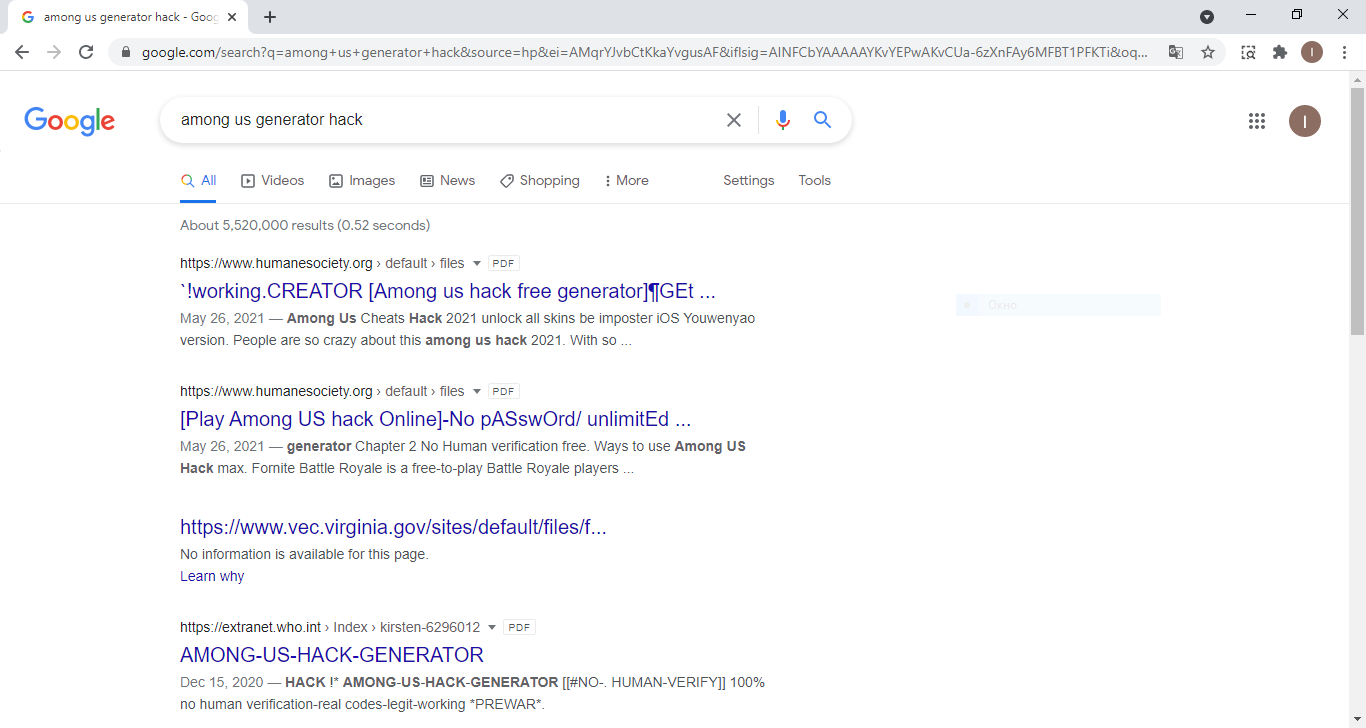Select the All results tab

pos(198,181)
